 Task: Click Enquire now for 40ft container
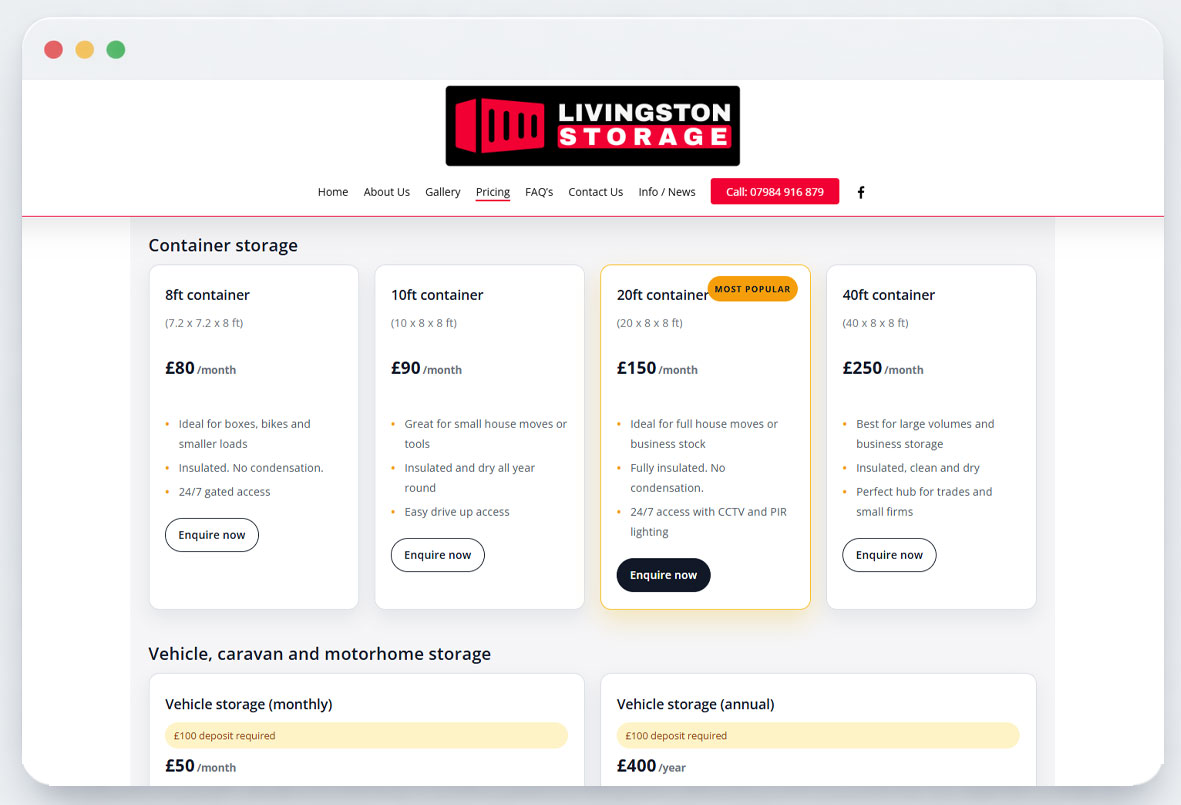[889, 555]
